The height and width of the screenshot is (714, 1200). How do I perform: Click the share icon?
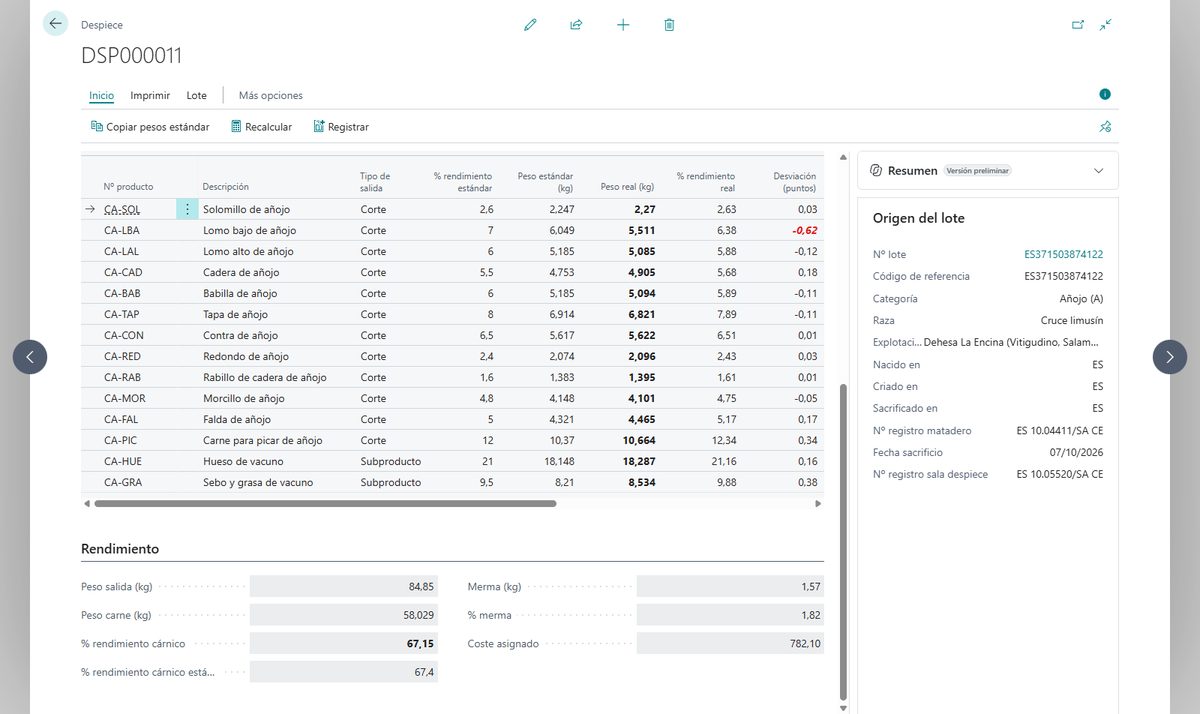click(576, 25)
